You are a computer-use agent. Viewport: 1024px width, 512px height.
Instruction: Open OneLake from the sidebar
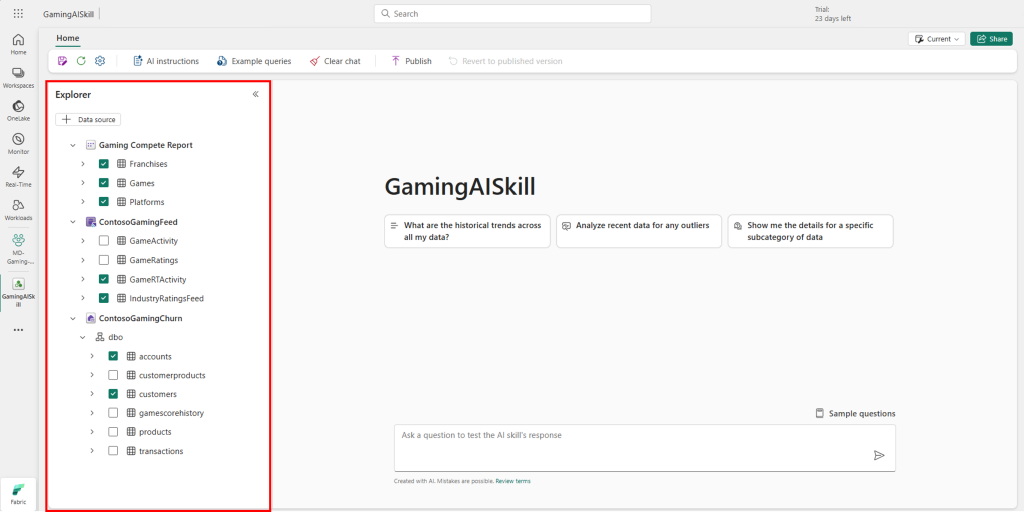pos(18,110)
